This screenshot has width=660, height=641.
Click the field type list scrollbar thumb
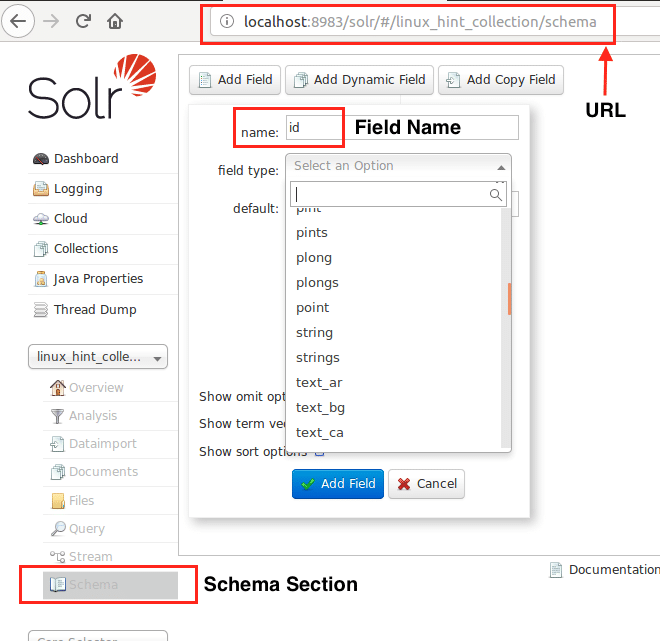coord(509,299)
